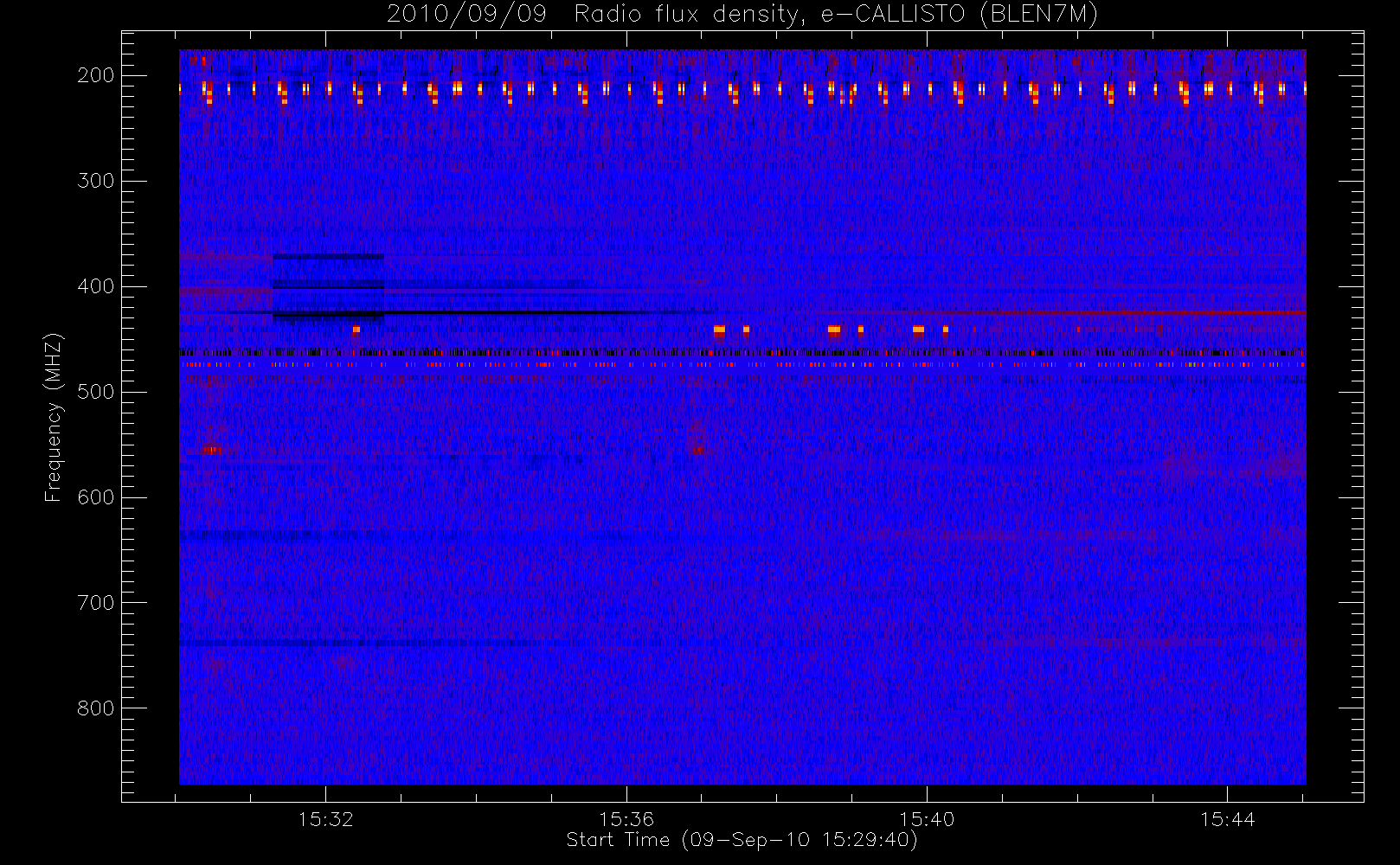Click the 'Start Time (09-Sep-10 15:29:40)' axis label
1400x865 pixels.
tap(742, 840)
